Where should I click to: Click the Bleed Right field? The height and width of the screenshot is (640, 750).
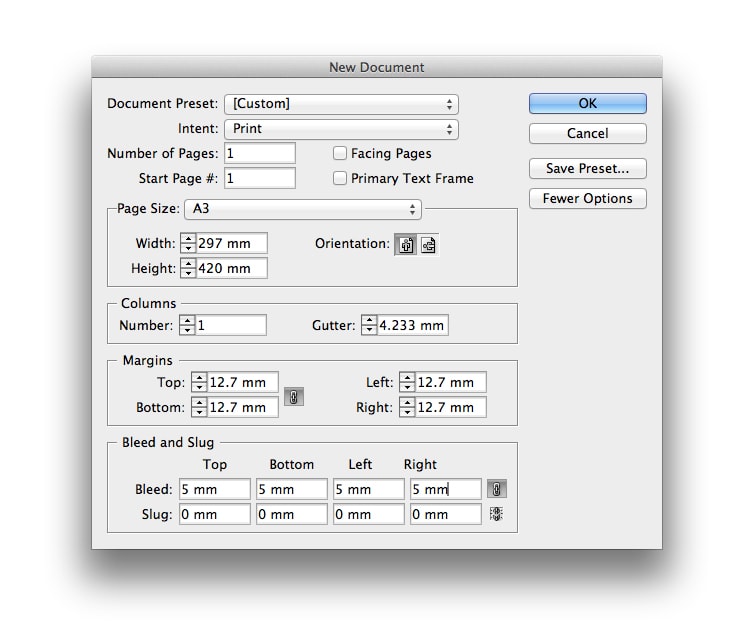point(446,489)
